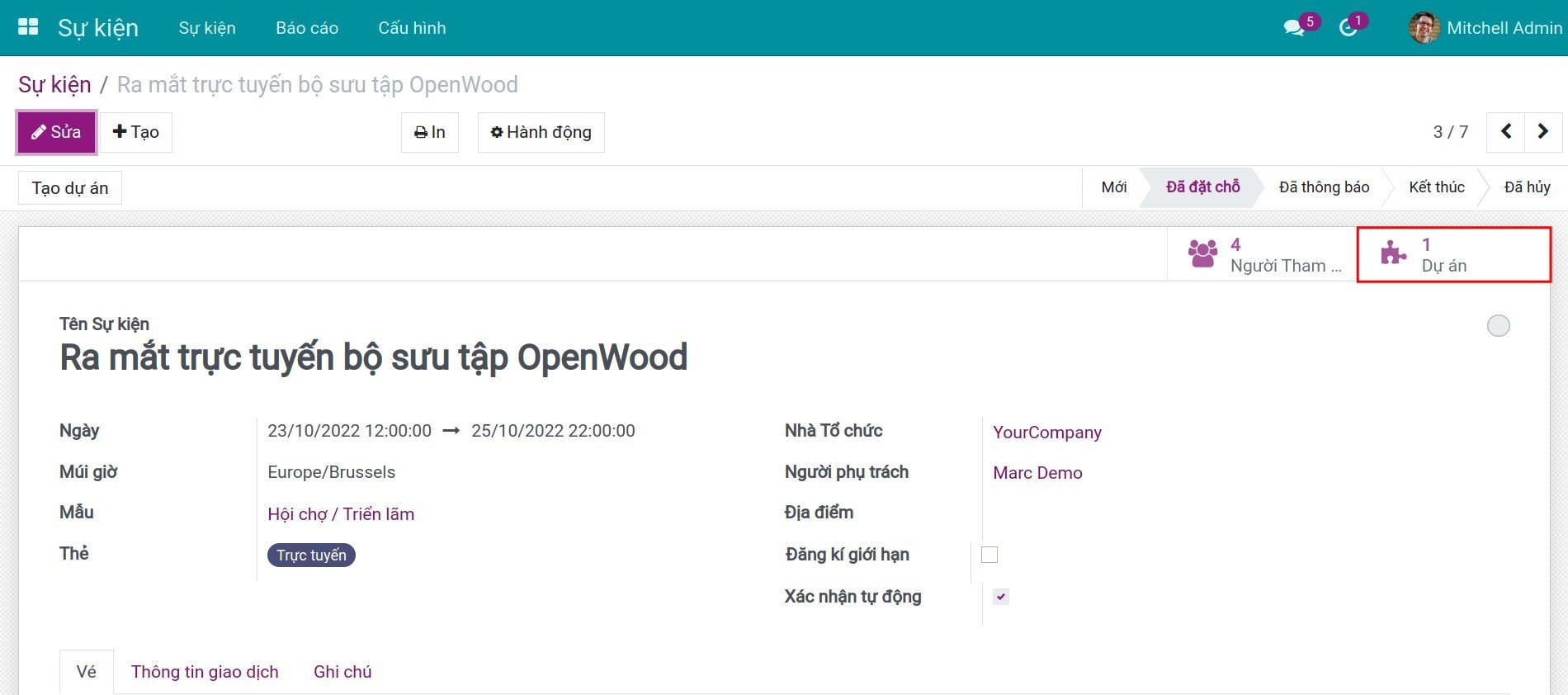Viewport: 1568px width, 695px height.
Task: Open the Dự án puzzle stat button
Action: pyautogui.click(x=1453, y=255)
